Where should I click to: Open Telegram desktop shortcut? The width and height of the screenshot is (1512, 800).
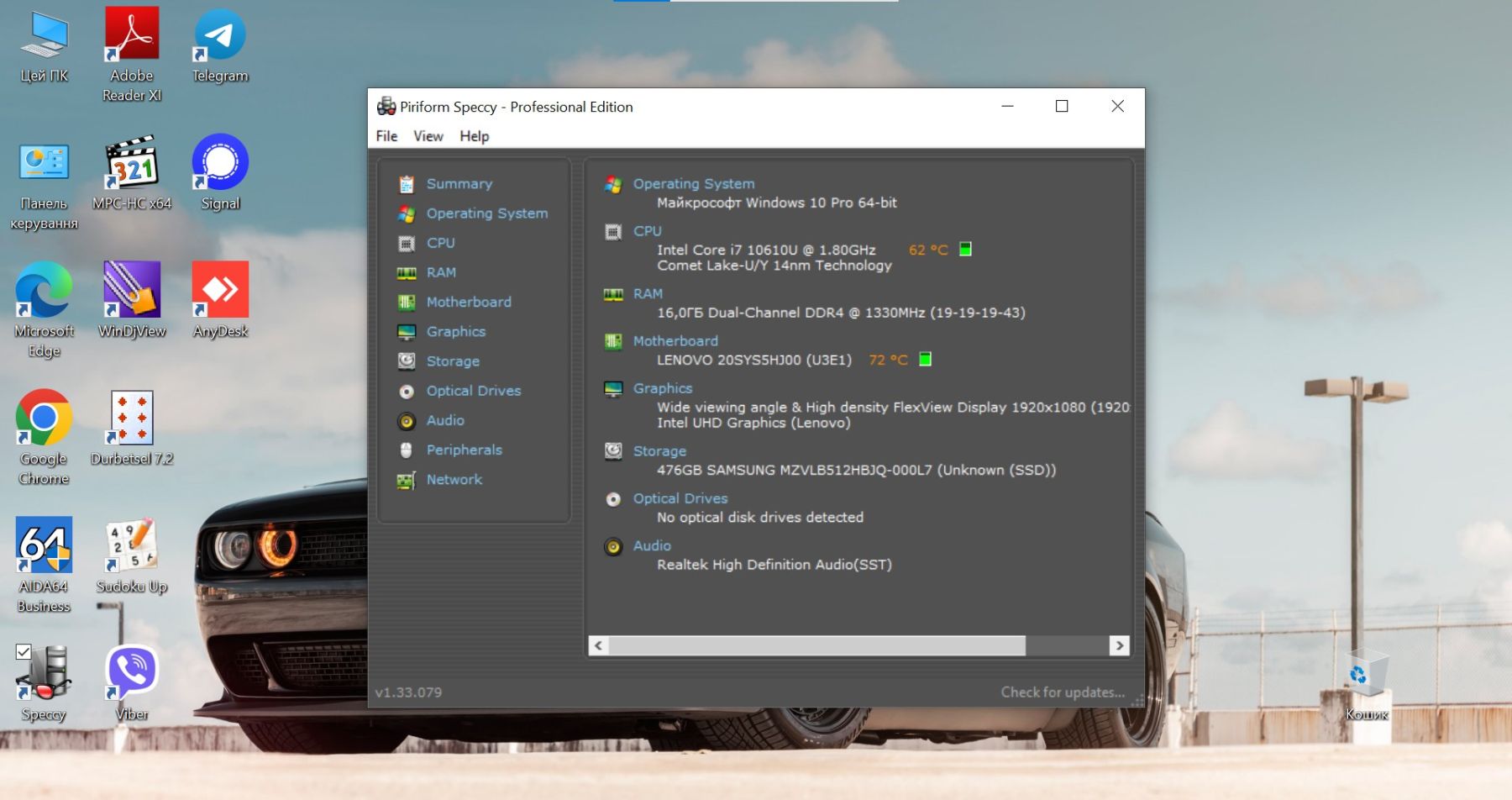[220, 45]
